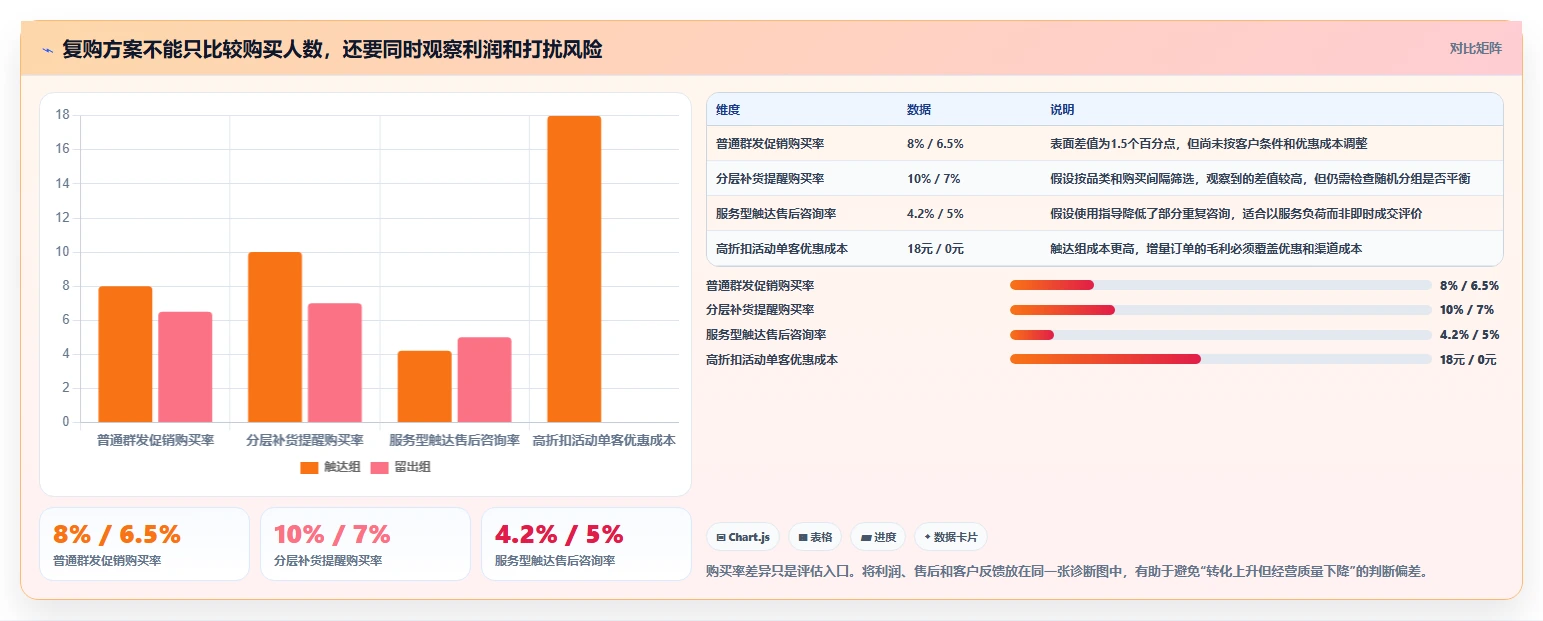The width and height of the screenshot is (1543, 621).
Task: Click the chart x-axis label 高折扣活动单客优惠成本
Action: coord(604,440)
